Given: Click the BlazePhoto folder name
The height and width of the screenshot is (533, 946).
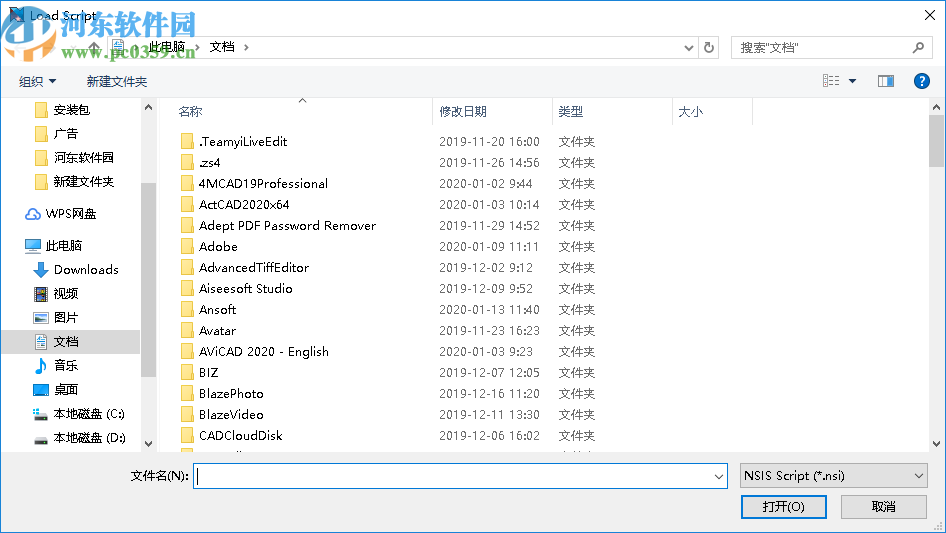Looking at the screenshot, I should click(x=231, y=394).
